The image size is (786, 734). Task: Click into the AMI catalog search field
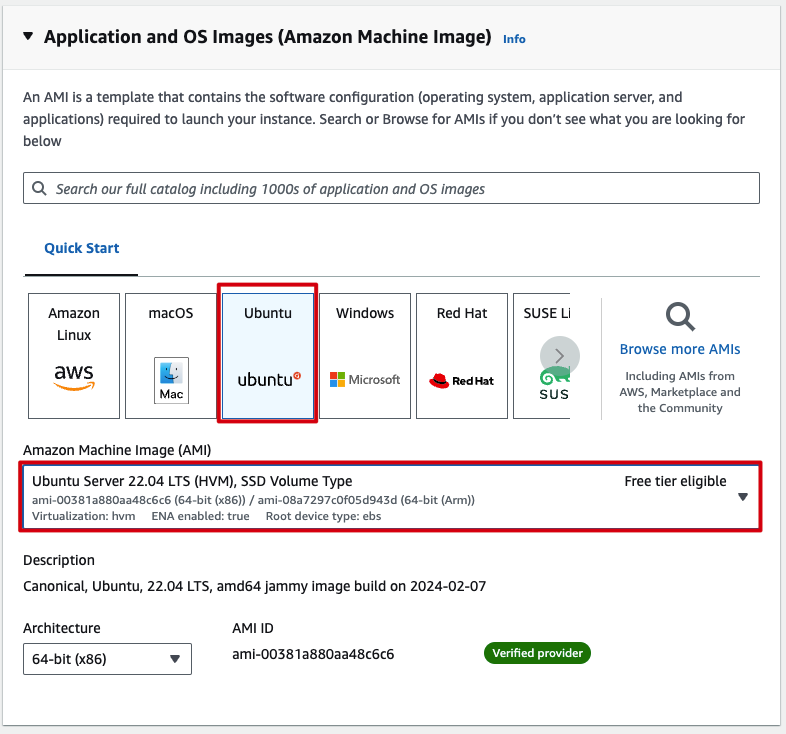pos(400,188)
